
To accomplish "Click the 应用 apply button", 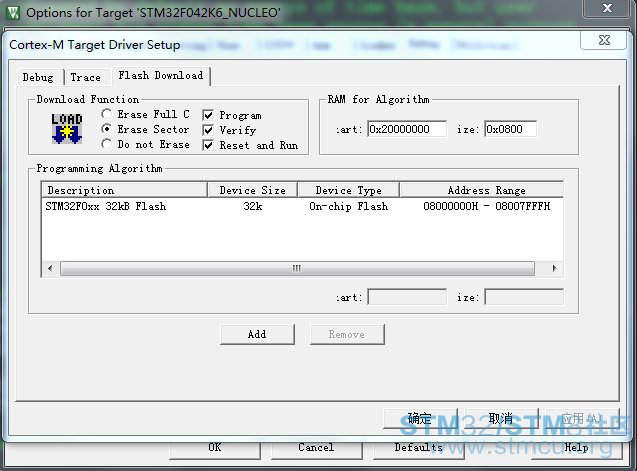I will (582, 418).
